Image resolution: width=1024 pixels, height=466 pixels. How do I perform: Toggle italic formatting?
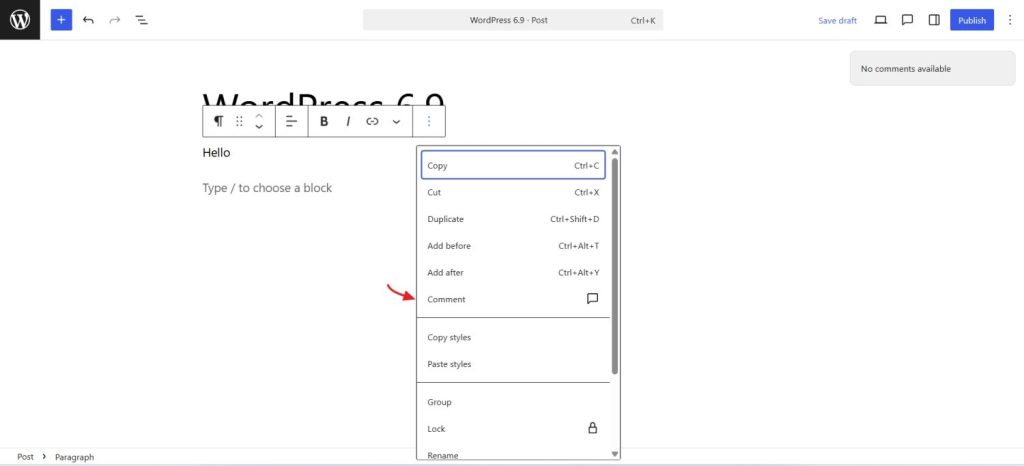[x=348, y=121]
